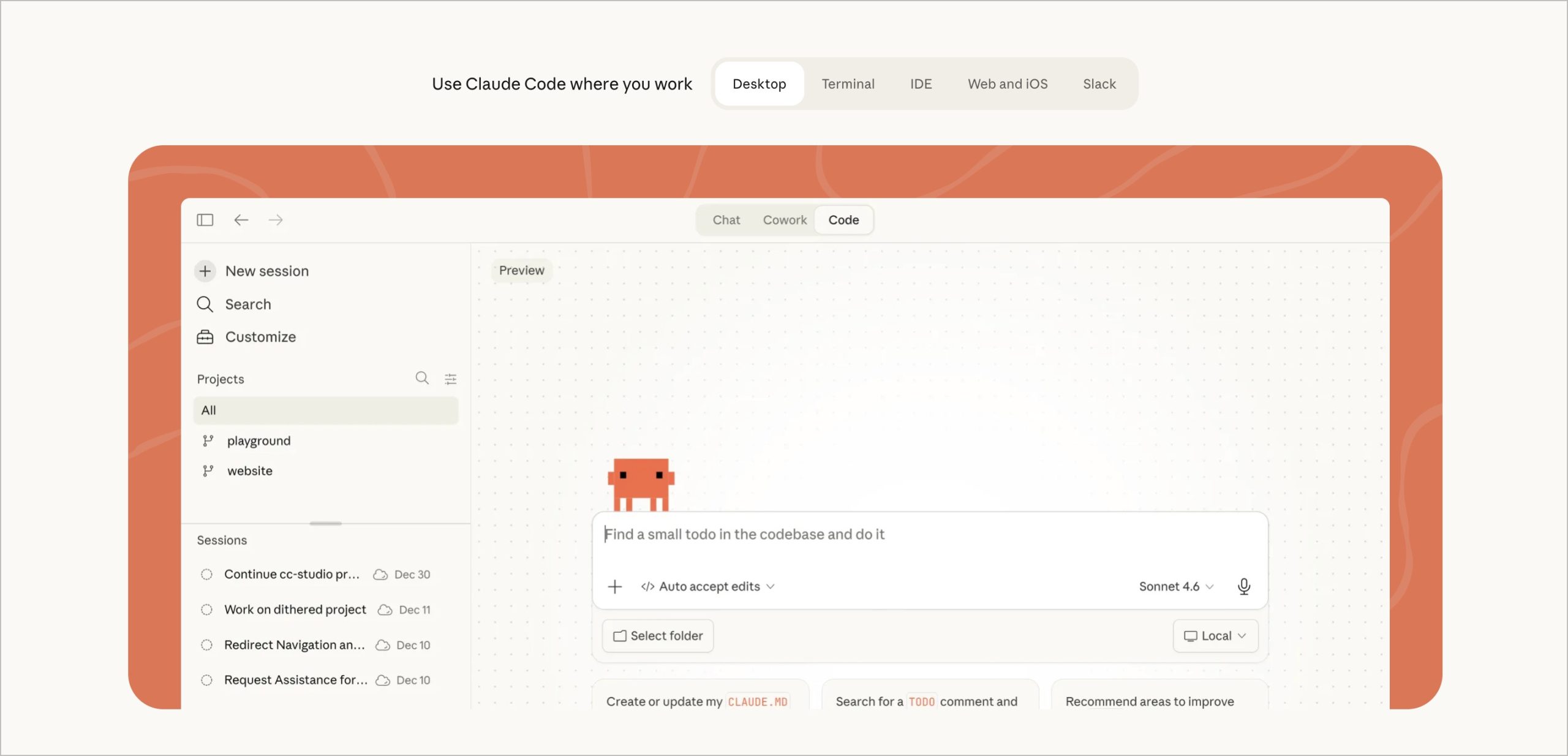Image resolution: width=1568 pixels, height=756 pixels.
Task: Click the Select folder button
Action: pyautogui.click(x=658, y=636)
